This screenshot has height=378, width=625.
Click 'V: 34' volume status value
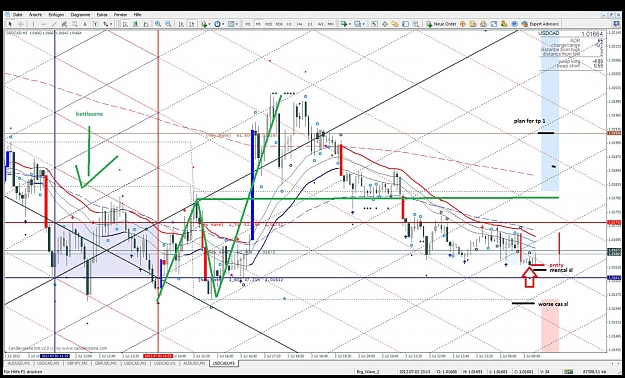(x=544, y=372)
